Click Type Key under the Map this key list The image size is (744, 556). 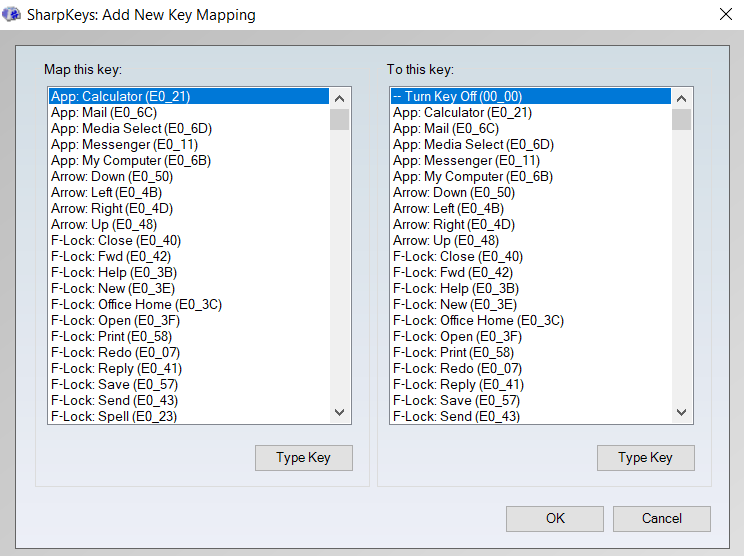click(303, 458)
